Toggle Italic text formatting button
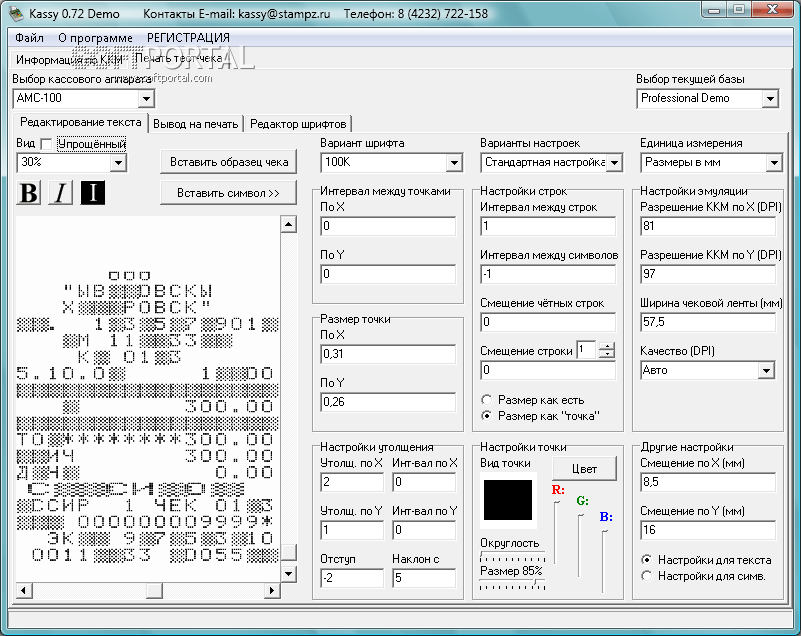Screen dimensions: 801x636 click(60, 193)
